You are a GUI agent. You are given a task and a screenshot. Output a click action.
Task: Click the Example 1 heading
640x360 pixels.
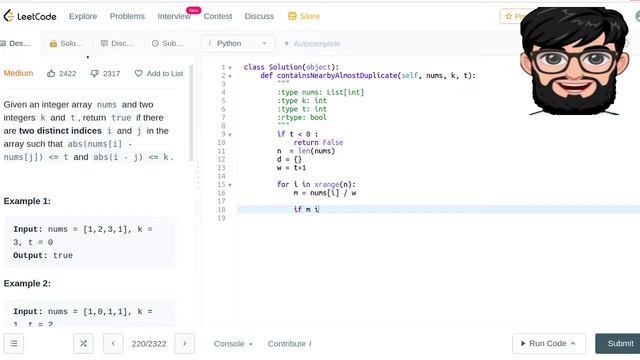27,201
